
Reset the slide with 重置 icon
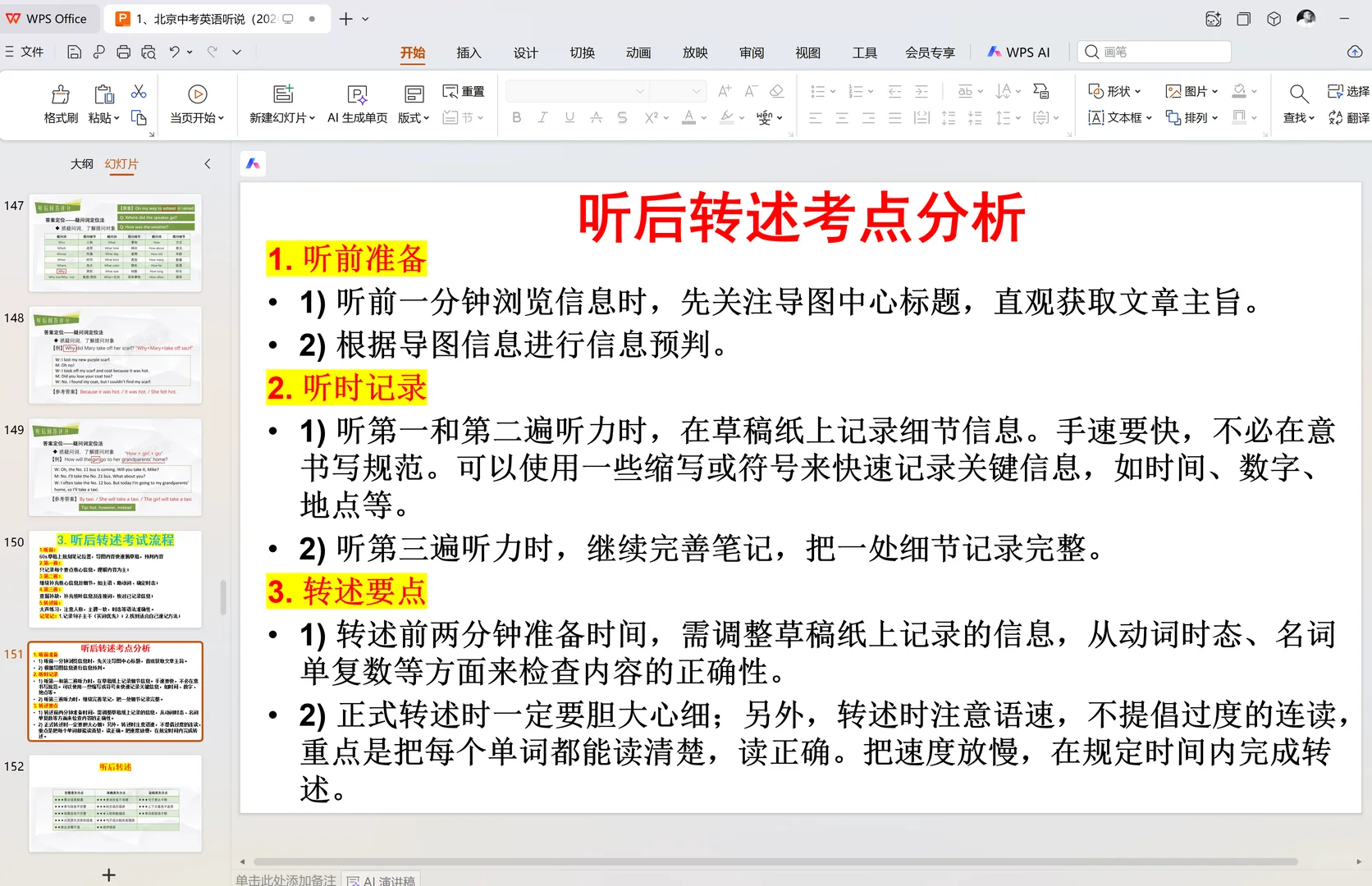click(462, 91)
